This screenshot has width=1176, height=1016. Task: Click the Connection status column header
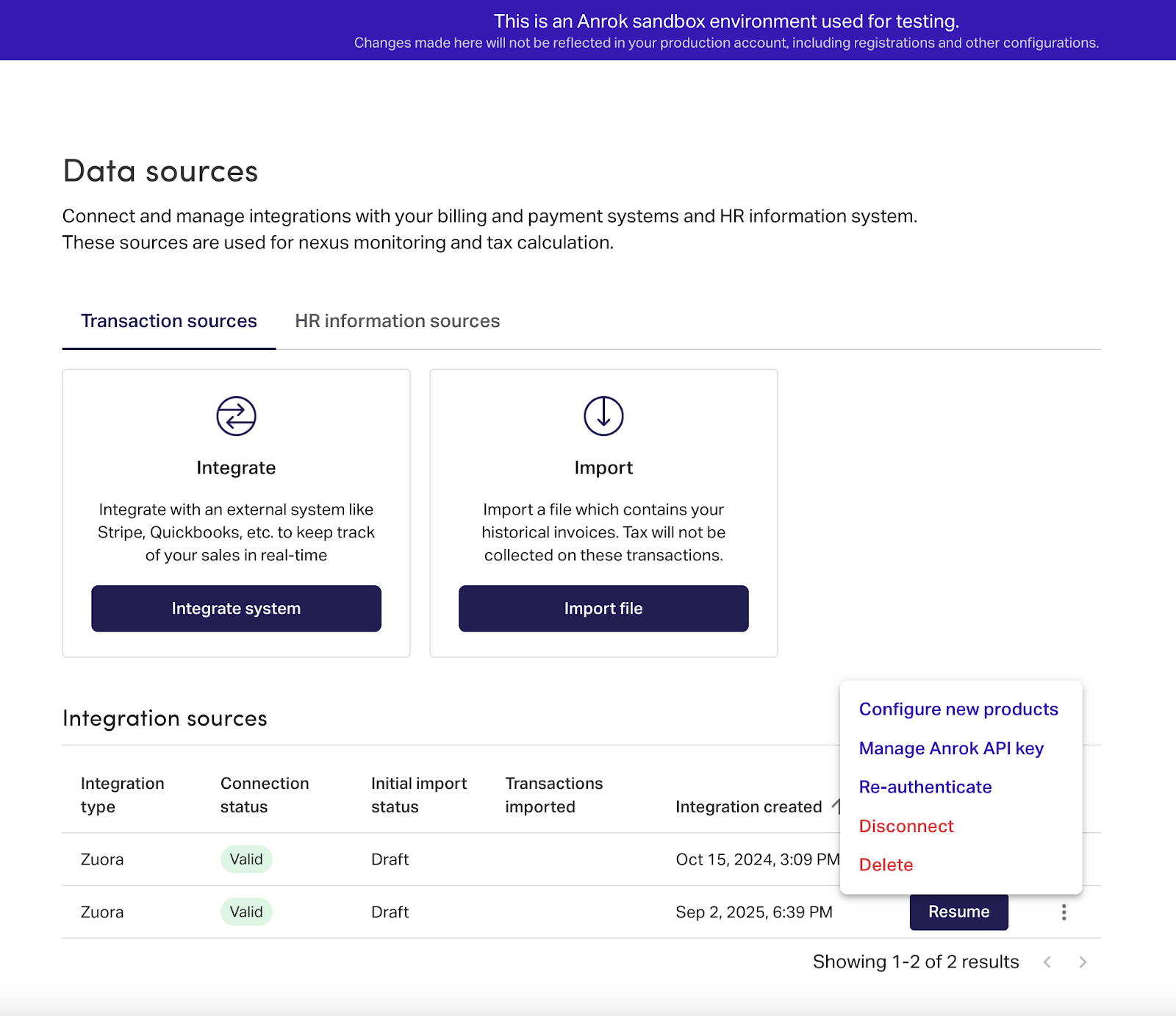(x=265, y=795)
